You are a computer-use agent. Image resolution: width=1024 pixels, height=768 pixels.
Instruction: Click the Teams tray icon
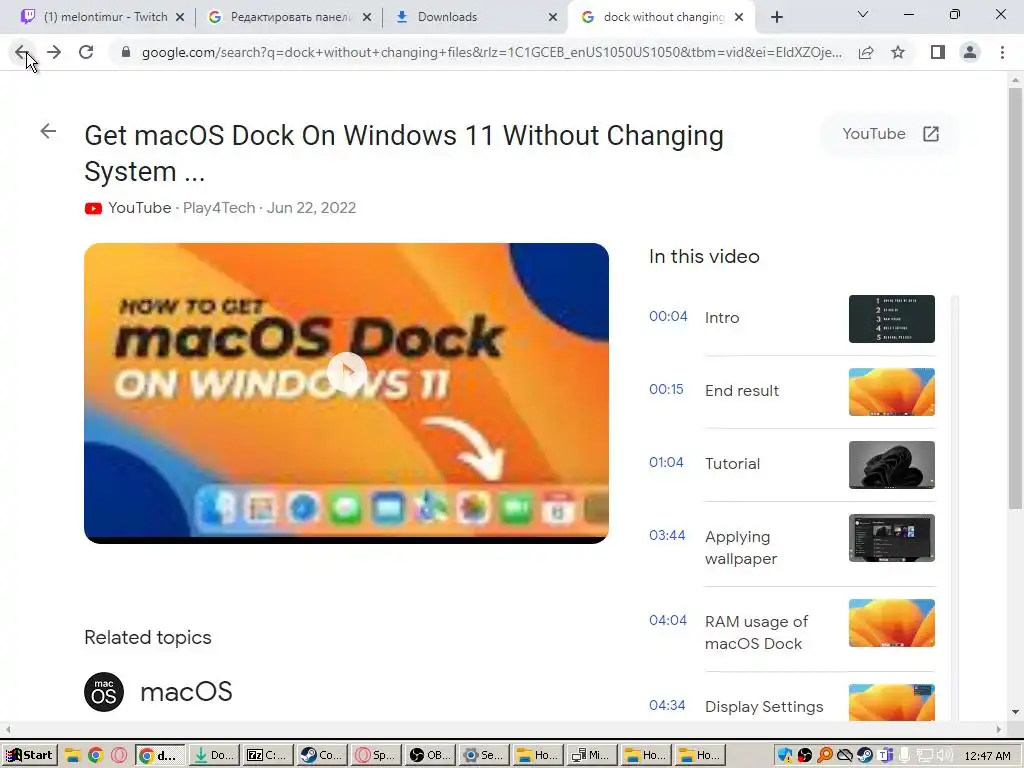885,756
